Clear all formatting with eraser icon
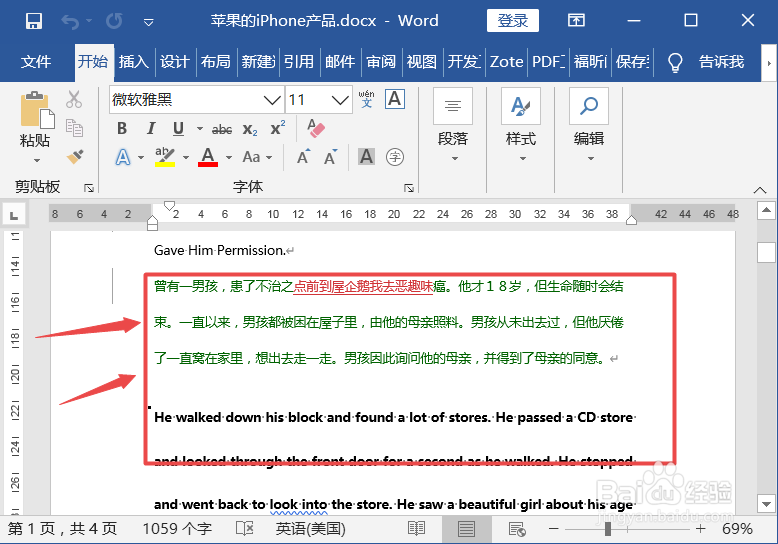Image resolution: width=778 pixels, height=544 pixels. point(316,128)
